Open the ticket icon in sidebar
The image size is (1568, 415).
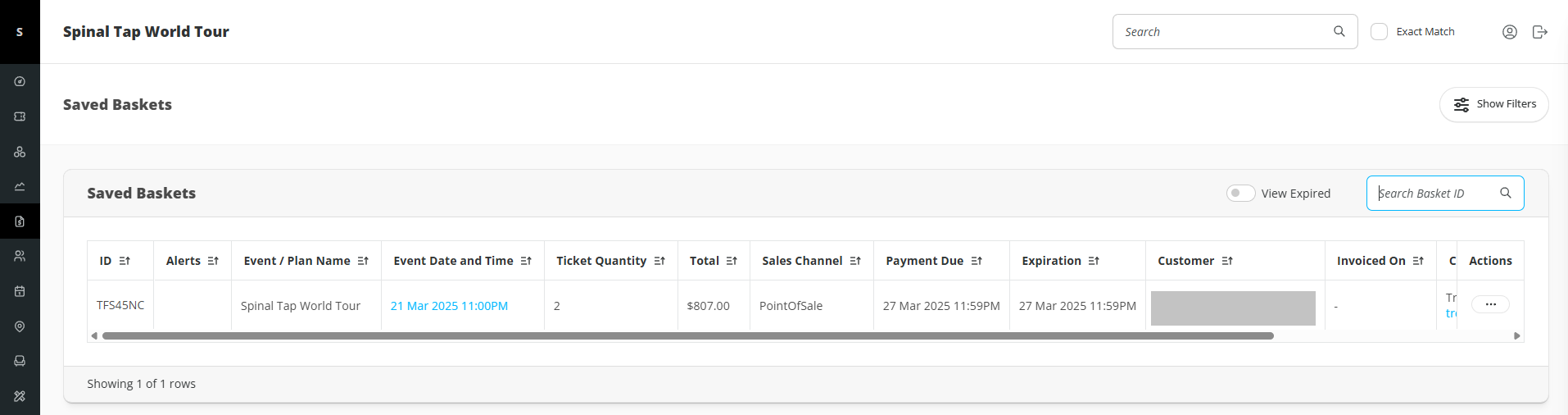tap(20, 116)
